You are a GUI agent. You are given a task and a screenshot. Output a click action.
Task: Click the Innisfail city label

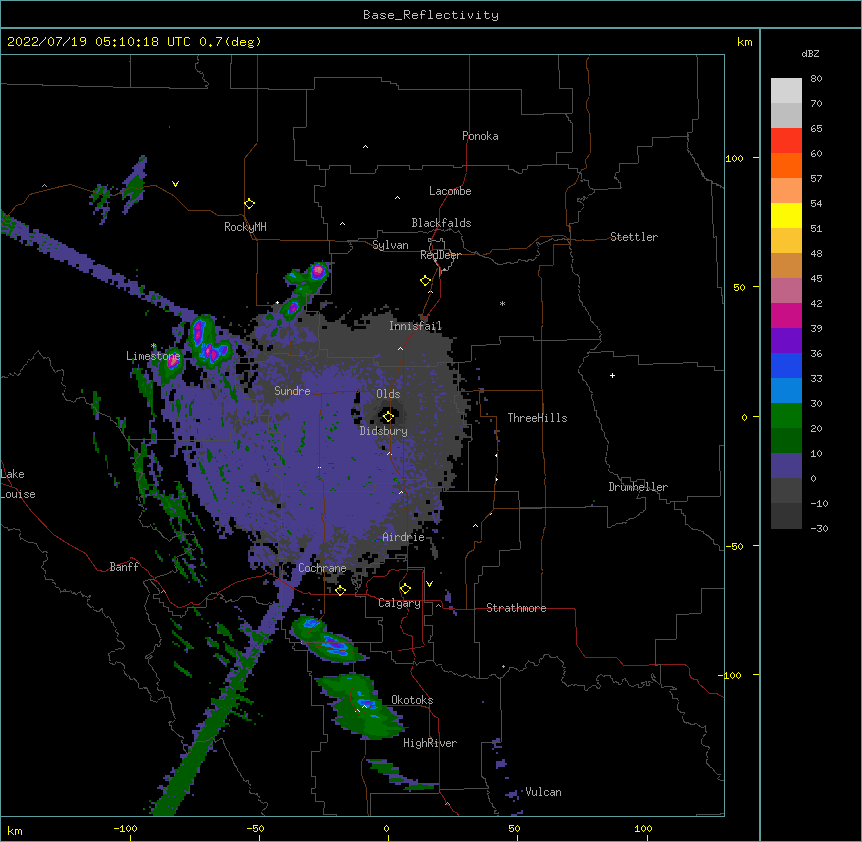(415, 326)
